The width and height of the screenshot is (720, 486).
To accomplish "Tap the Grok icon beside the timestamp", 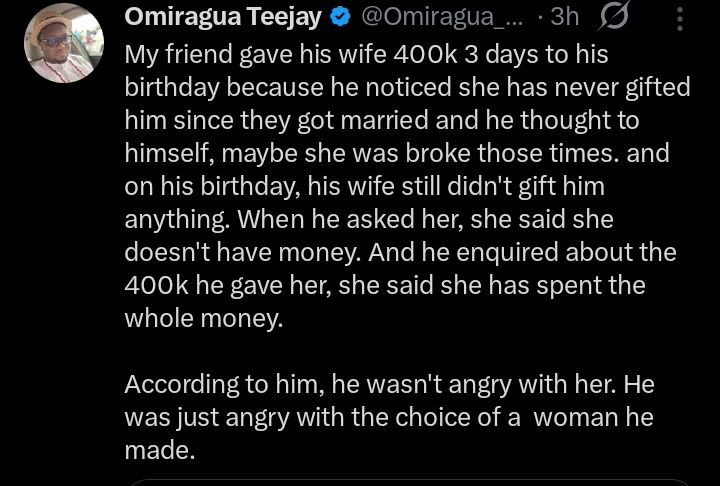I will pyautogui.click(x=616, y=18).
